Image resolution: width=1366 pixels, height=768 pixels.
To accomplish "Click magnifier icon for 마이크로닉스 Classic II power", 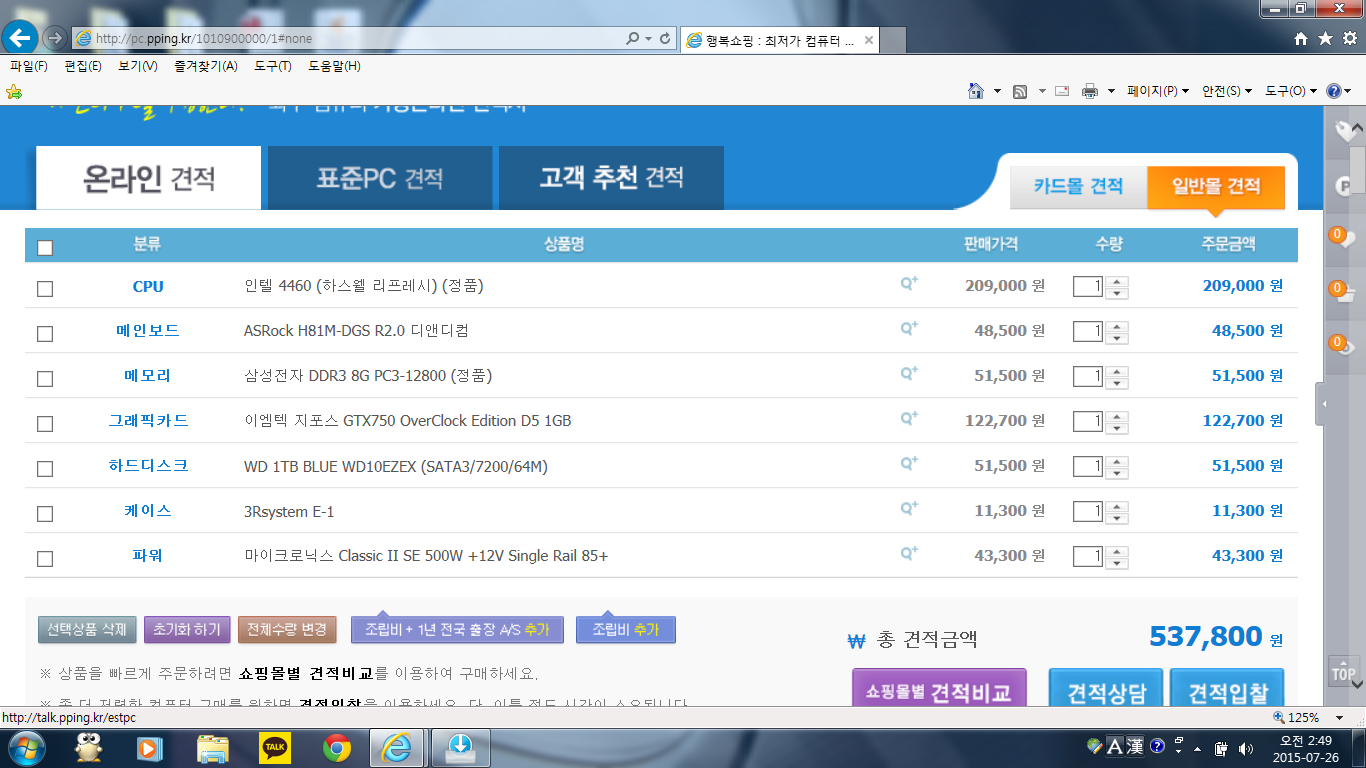I will tap(909, 554).
